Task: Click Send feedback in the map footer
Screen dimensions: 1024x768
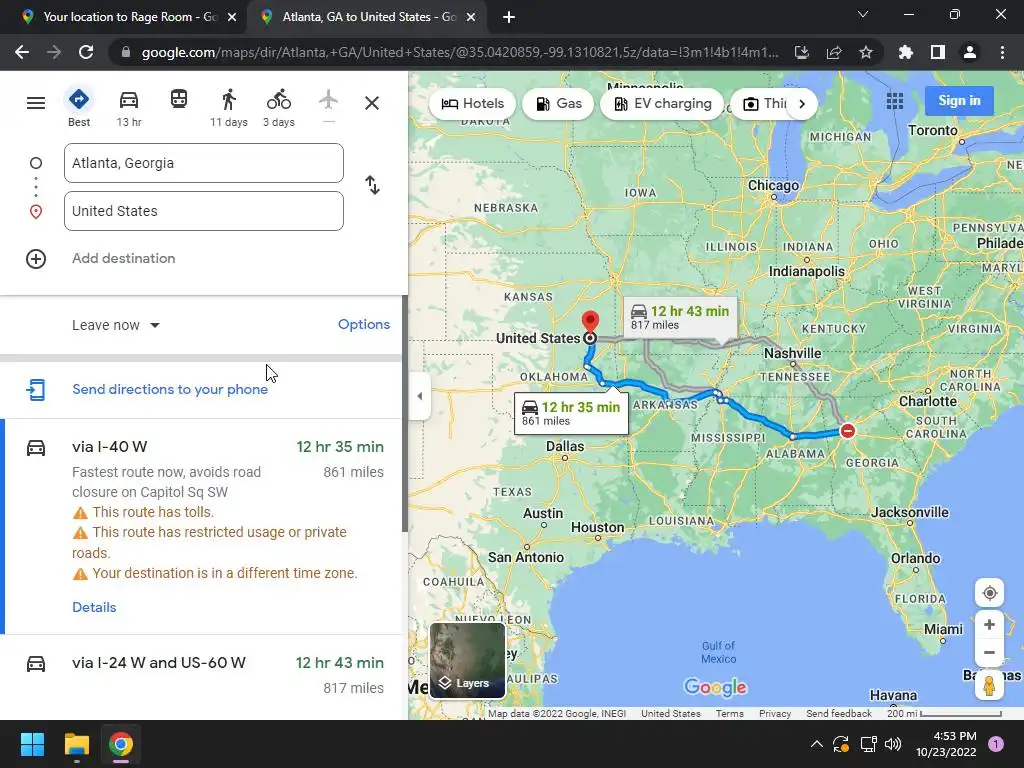Action: pyautogui.click(x=839, y=713)
